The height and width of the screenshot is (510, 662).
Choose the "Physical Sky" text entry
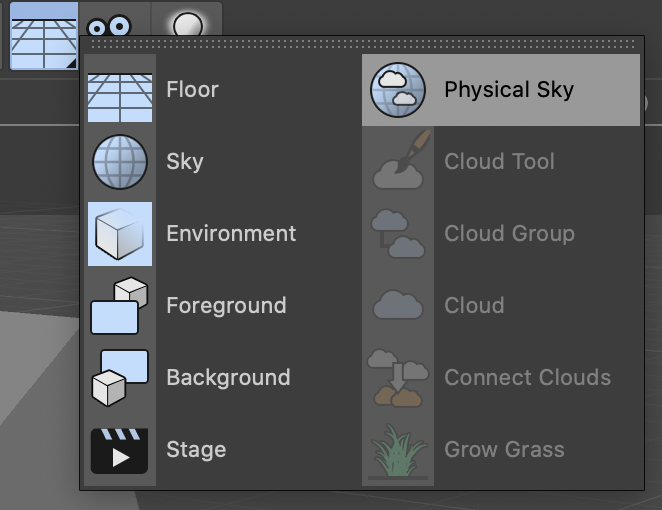pyautogui.click(x=509, y=90)
